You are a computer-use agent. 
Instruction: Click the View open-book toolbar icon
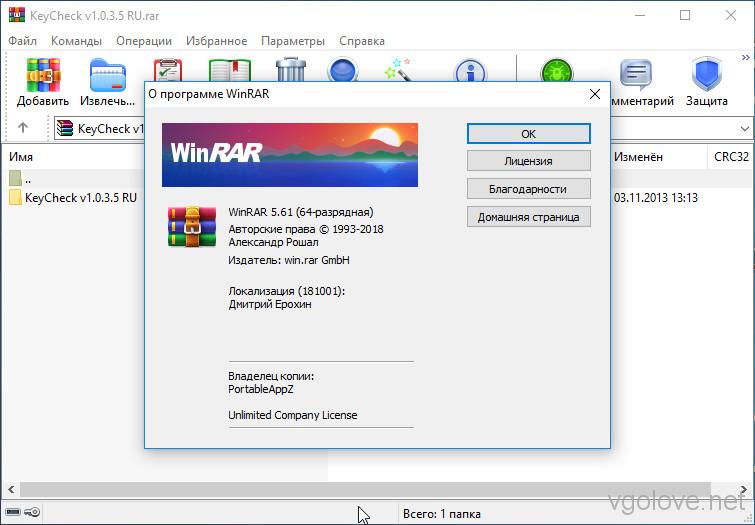[x=230, y=70]
